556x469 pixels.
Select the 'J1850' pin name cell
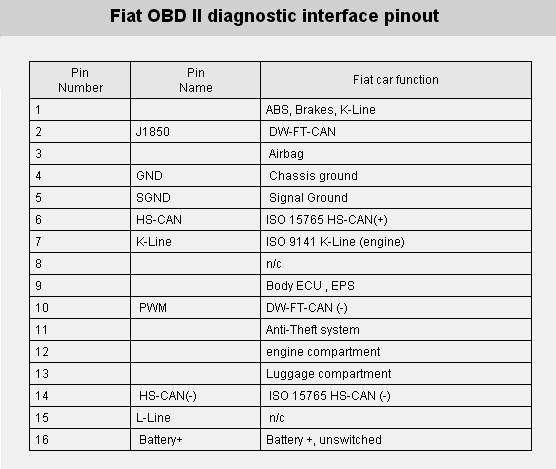pyautogui.click(x=195, y=132)
